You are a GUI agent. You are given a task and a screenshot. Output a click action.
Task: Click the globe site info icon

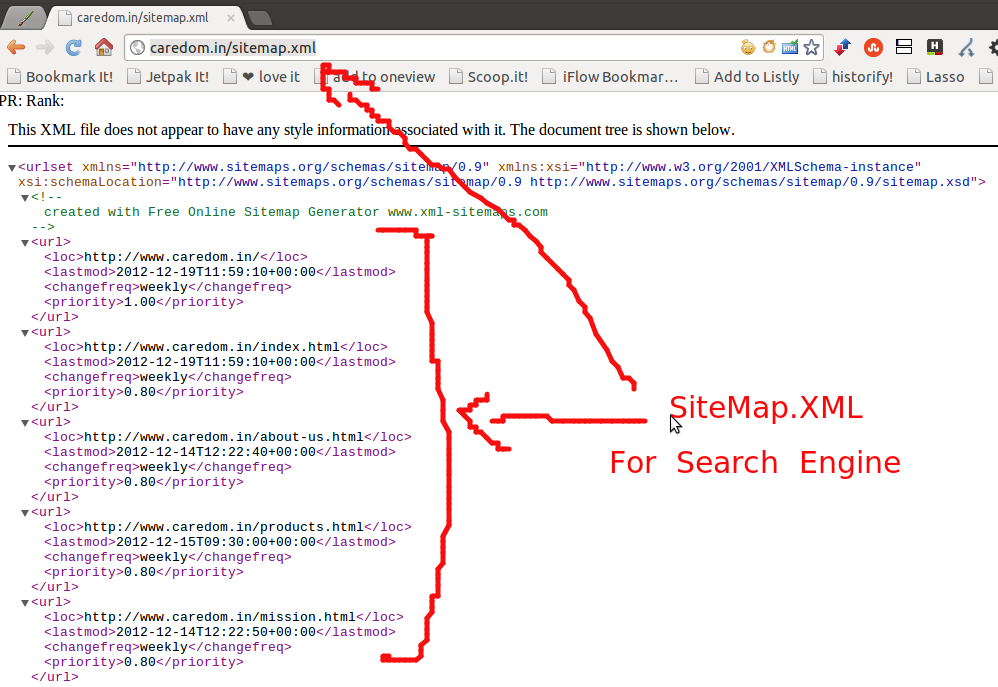point(137,48)
